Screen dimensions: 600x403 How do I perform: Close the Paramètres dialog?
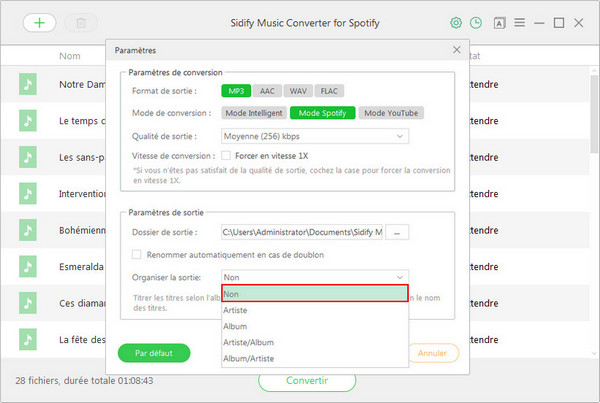pyautogui.click(x=457, y=49)
